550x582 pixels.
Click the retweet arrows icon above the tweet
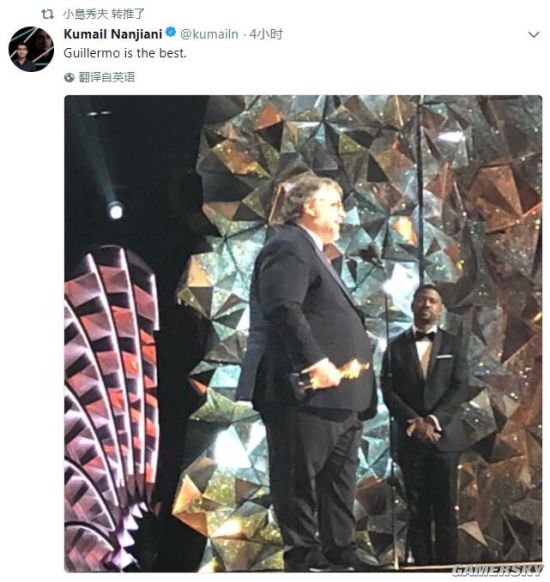(47, 14)
